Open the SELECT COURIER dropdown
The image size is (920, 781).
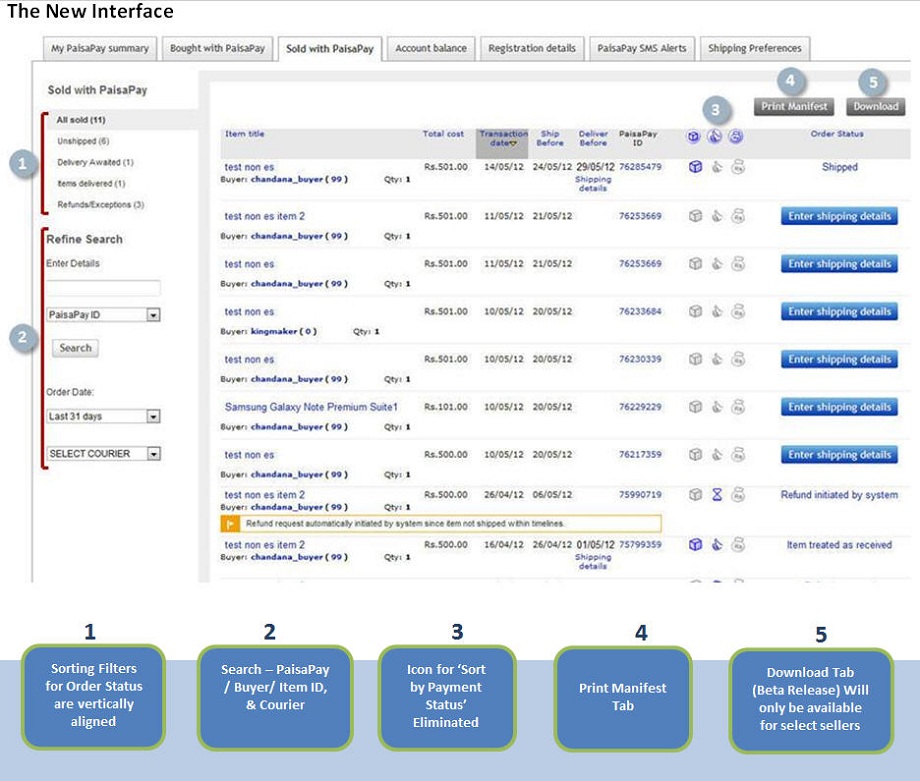click(x=103, y=454)
